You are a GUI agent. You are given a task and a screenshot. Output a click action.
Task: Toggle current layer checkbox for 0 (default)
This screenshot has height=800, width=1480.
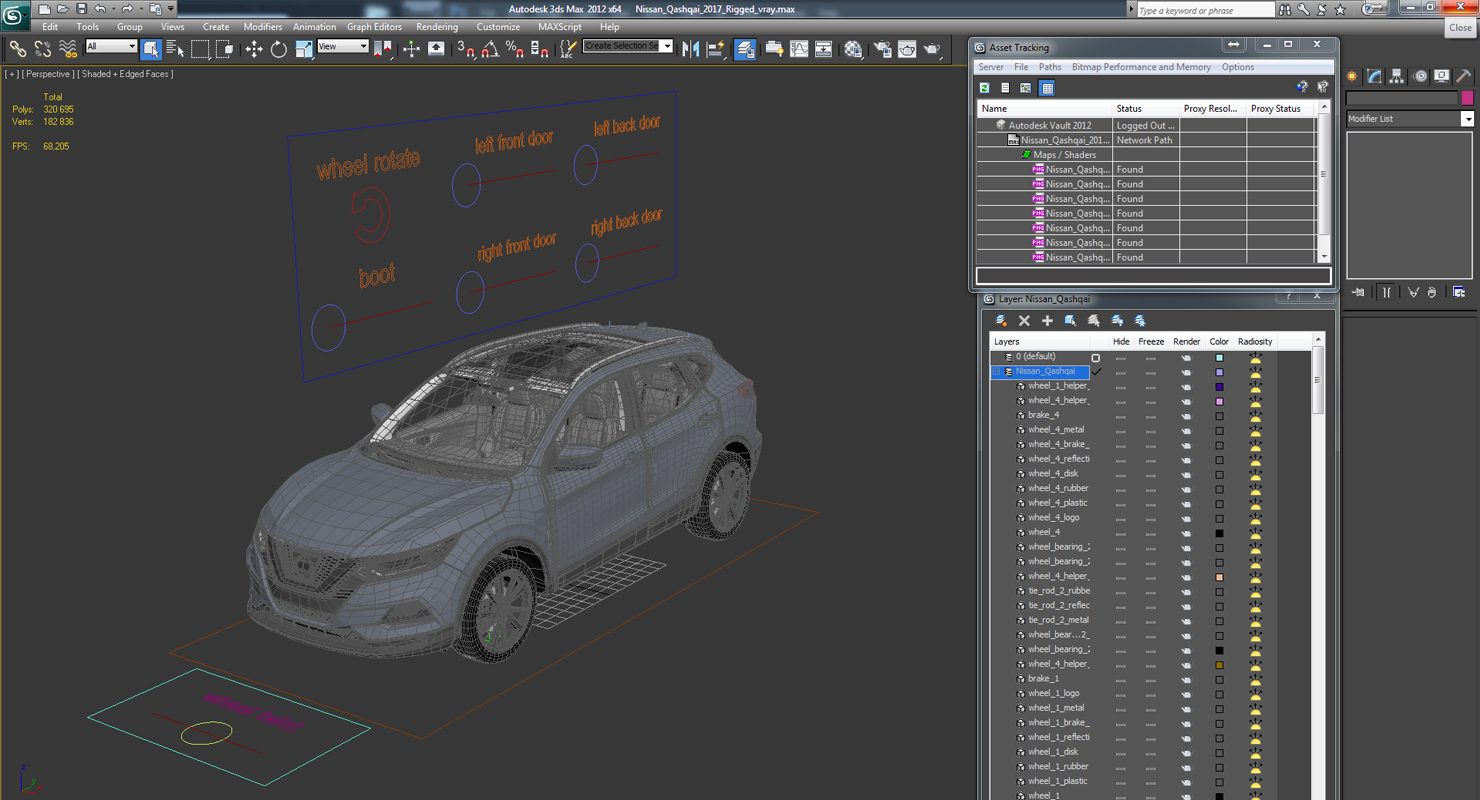pos(1096,357)
